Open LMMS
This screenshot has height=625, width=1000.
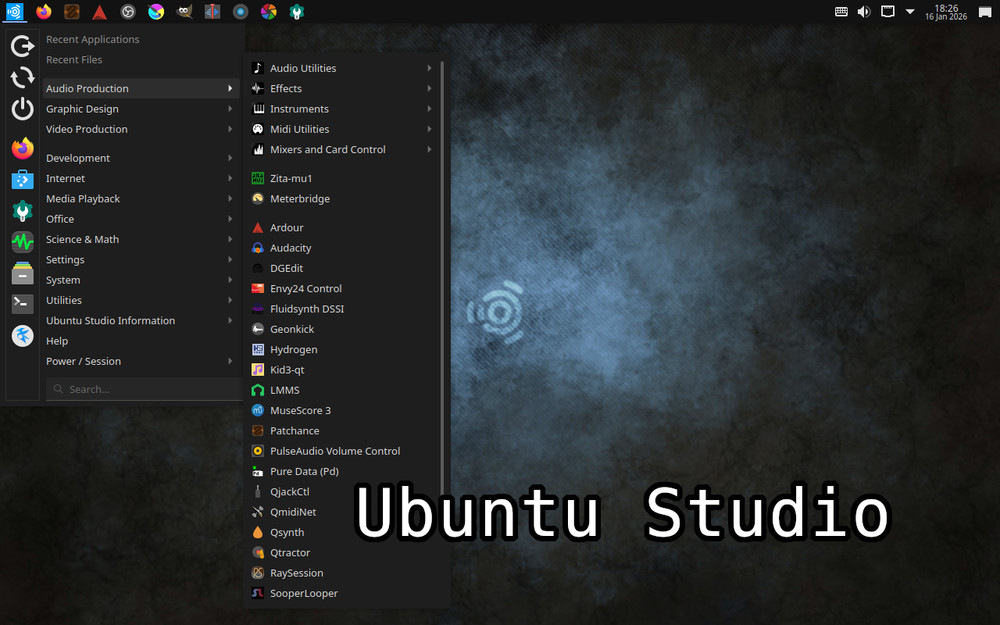tap(283, 389)
